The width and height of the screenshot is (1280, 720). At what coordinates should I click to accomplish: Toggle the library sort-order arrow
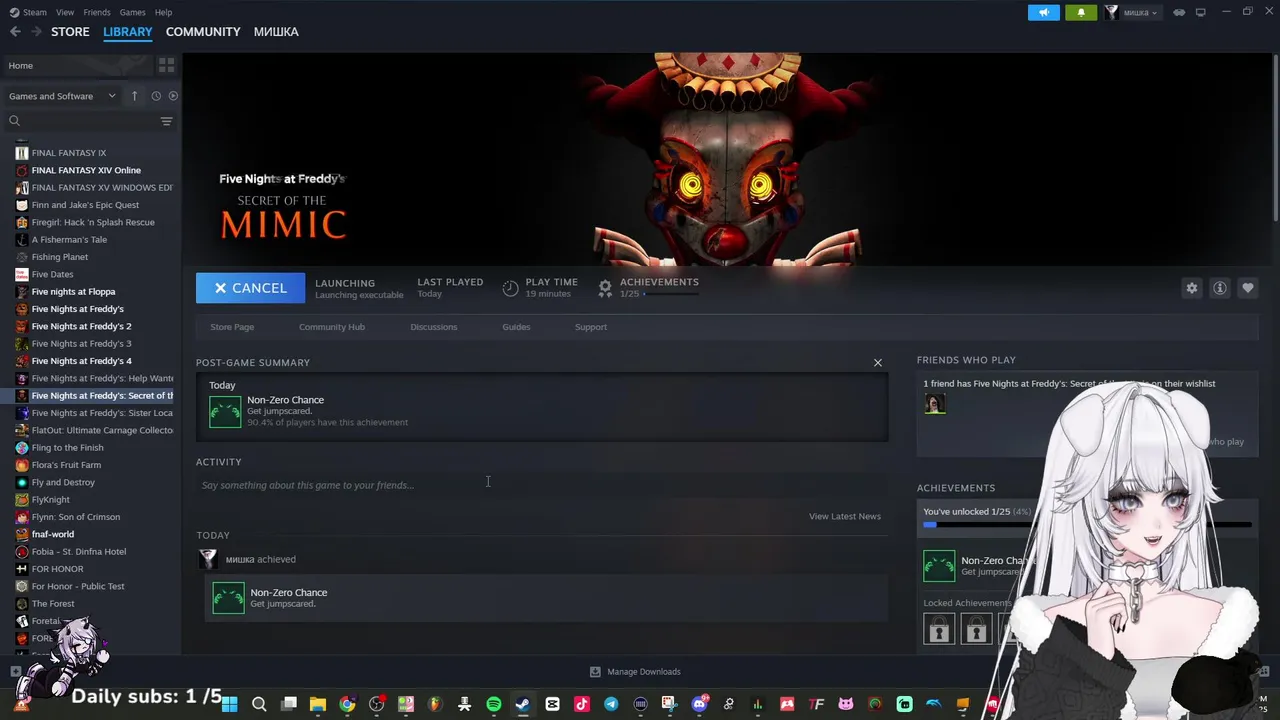pyautogui.click(x=134, y=96)
